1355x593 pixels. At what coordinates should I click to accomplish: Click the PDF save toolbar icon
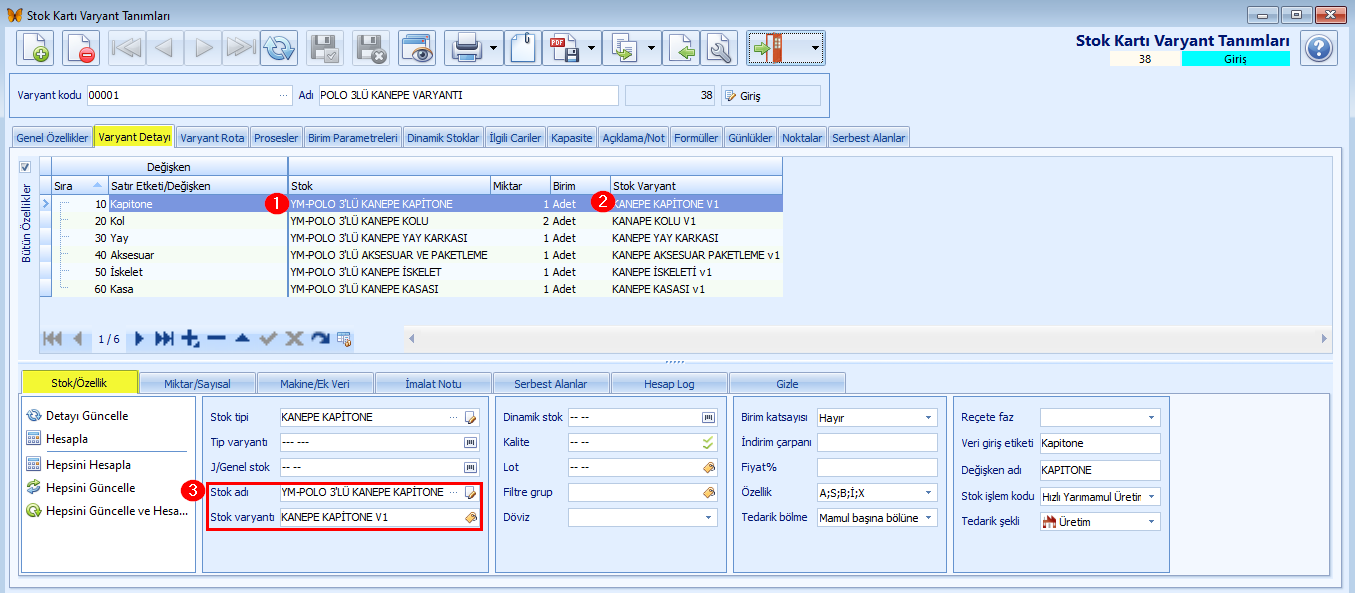(563, 48)
